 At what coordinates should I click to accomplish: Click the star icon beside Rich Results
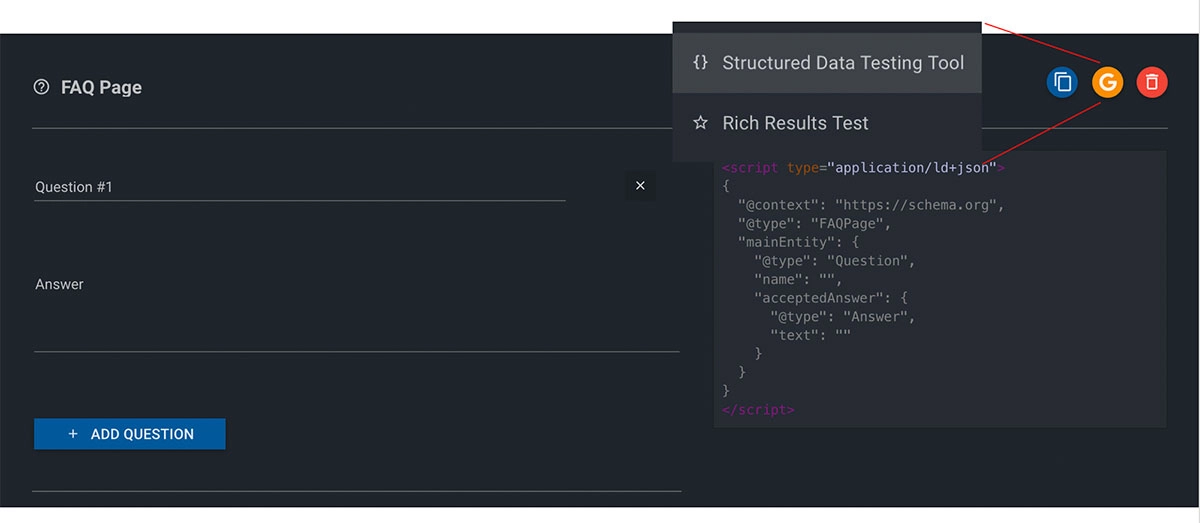701,123
